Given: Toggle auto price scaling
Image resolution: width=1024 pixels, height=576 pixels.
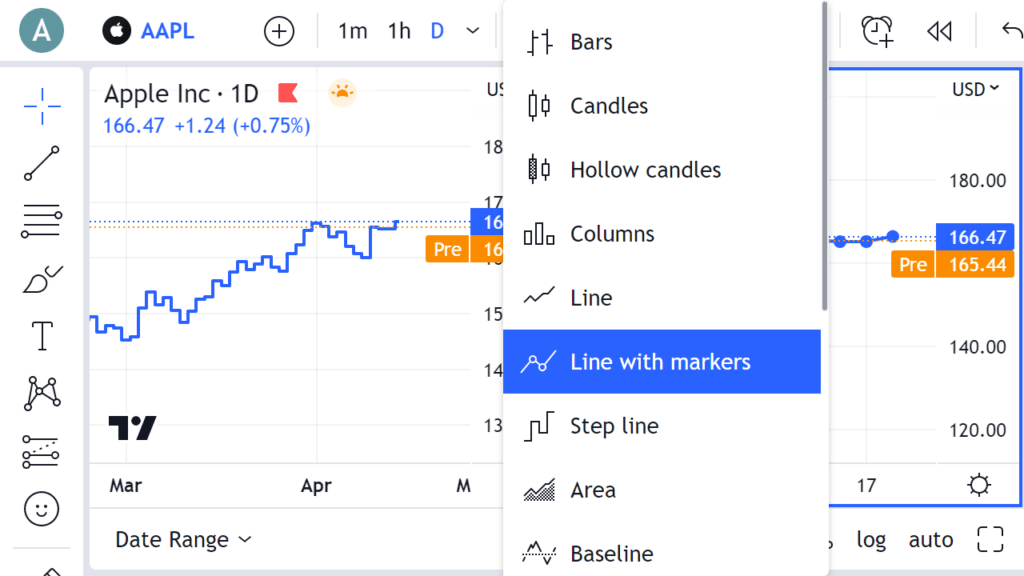Looking at the screenshot, I should click(930, 539).
